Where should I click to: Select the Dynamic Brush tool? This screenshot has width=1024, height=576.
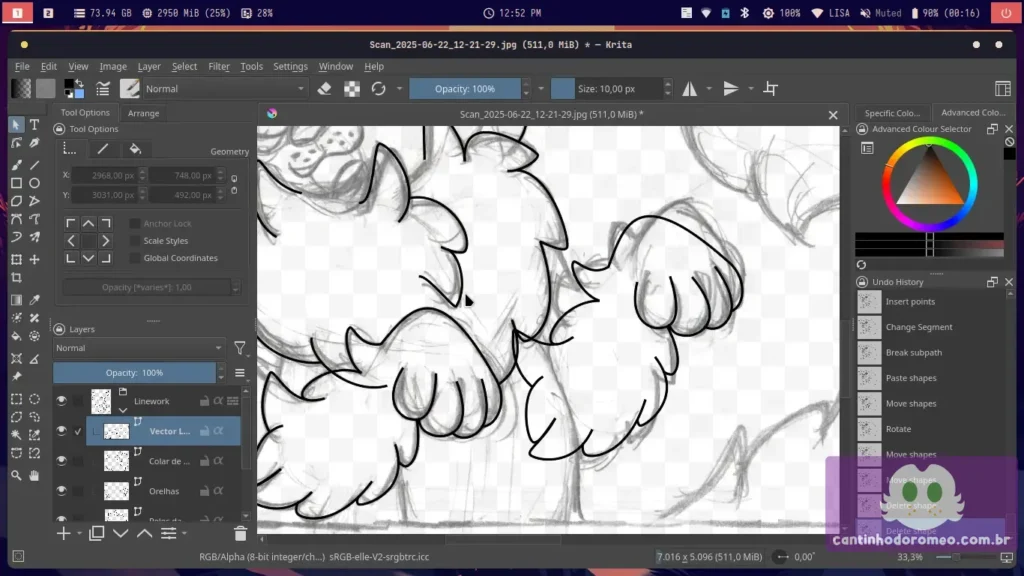(16, 237)
